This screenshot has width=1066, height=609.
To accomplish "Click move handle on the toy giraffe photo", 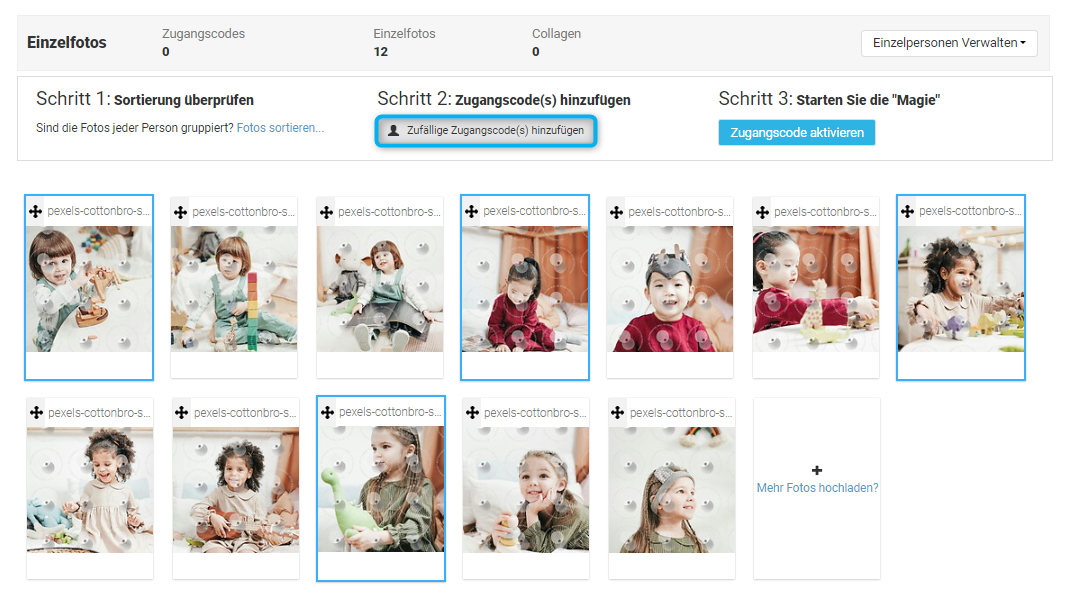I will [x=762, y=212].
